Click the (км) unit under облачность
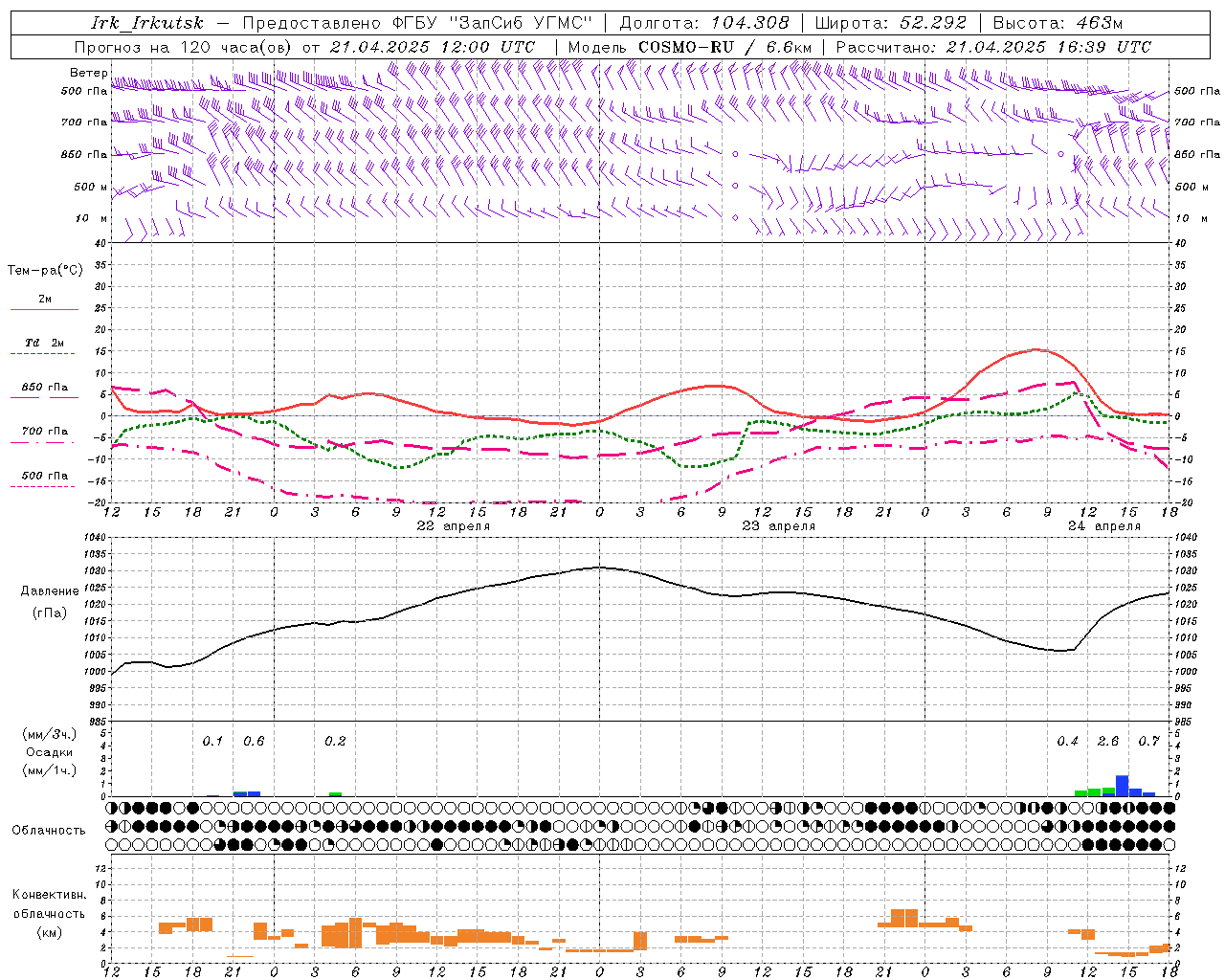The width and height of the screenshot is (1225, 980). [x=49, y=932]
